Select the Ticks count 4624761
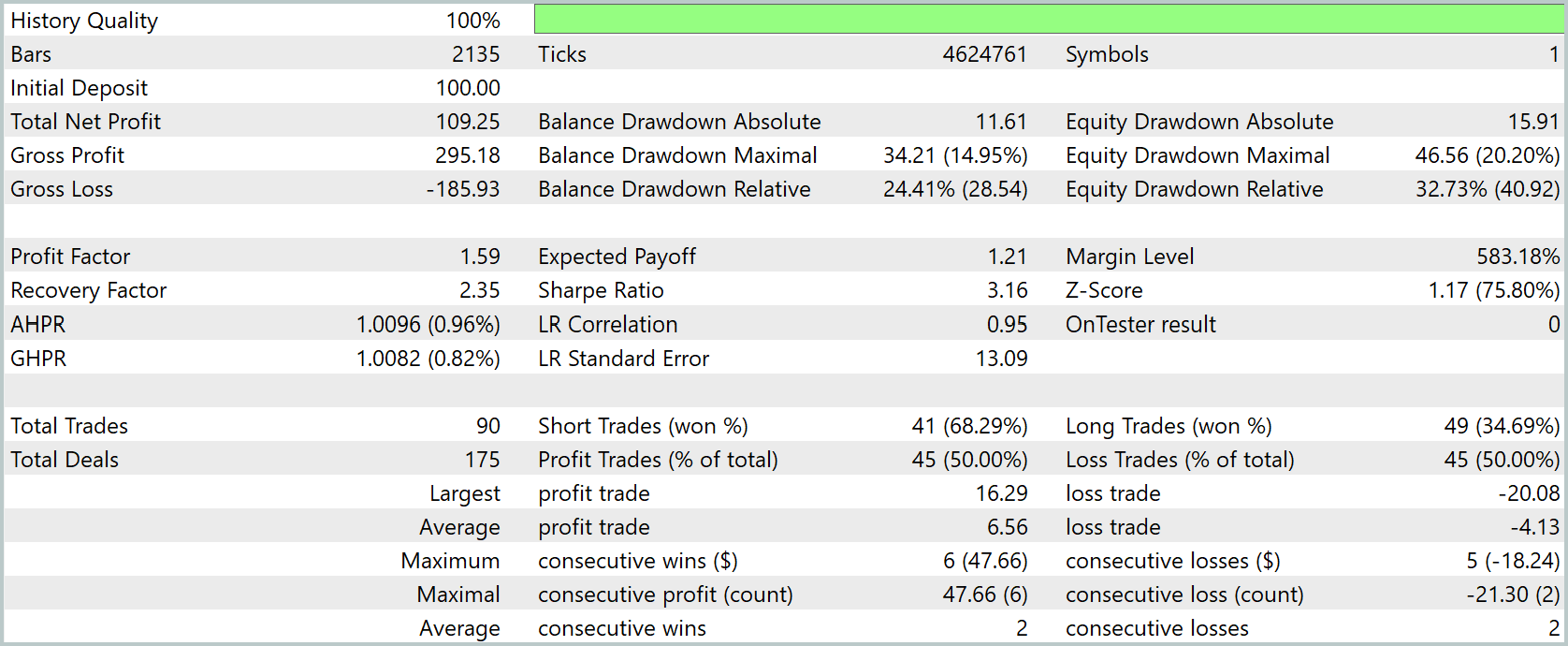 click(984, 54)
